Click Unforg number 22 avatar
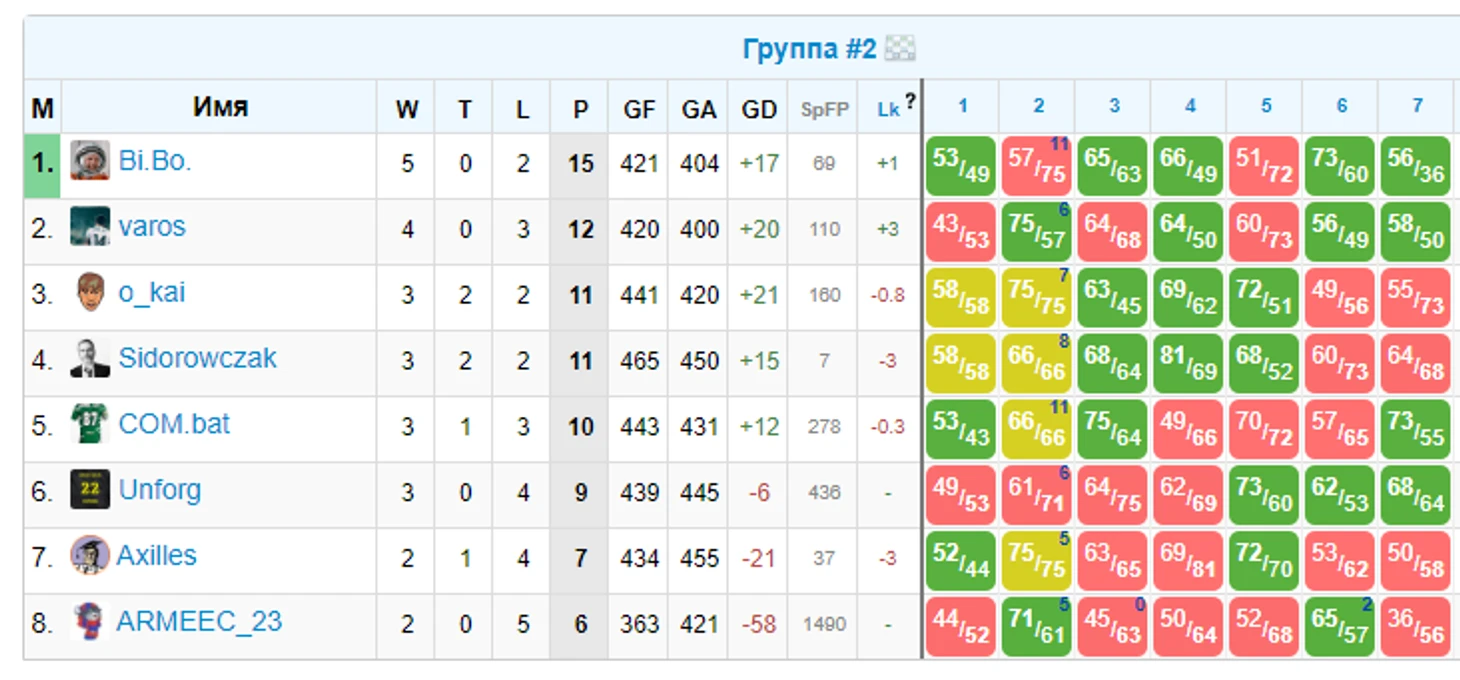Screen dimensions: 1460x680 point(90,490)
